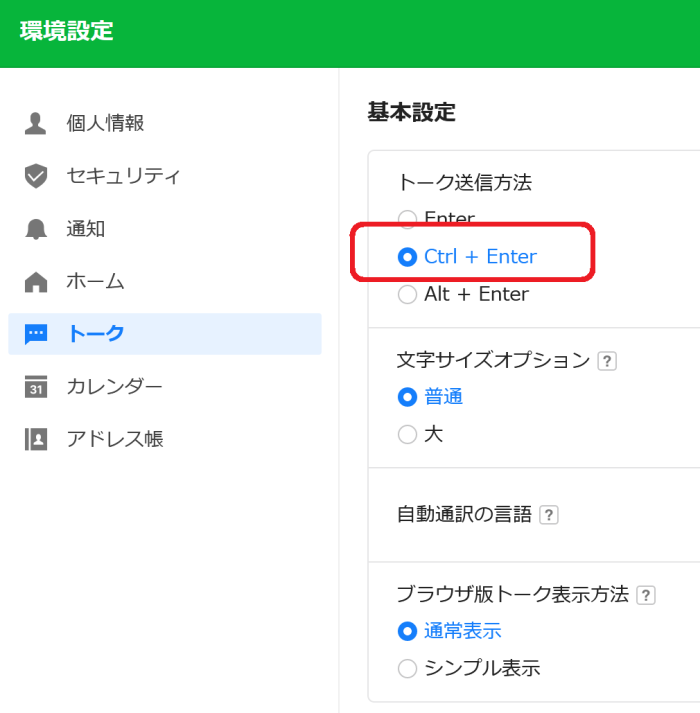Click the help icon beside 文字サイズオプション

pos(607,362)
